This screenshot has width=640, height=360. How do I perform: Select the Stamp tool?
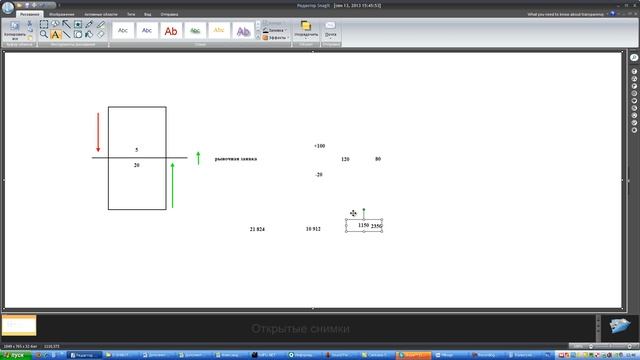[x=78, y=24]
